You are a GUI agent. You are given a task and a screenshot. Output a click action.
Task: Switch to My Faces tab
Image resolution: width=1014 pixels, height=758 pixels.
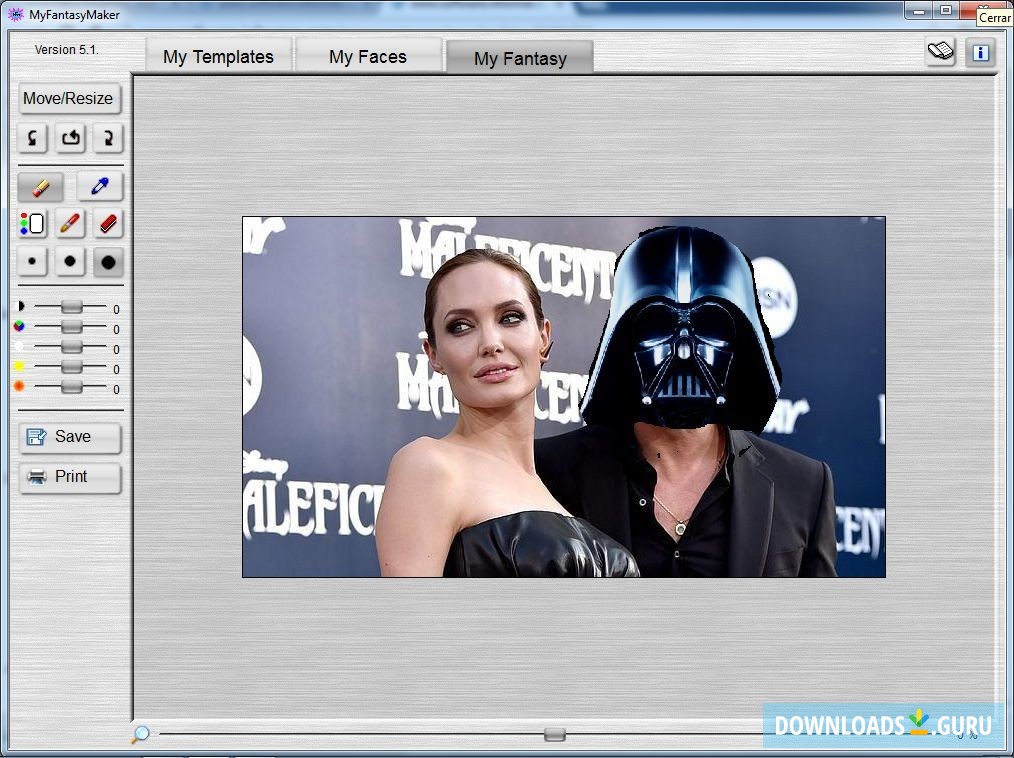368,56
